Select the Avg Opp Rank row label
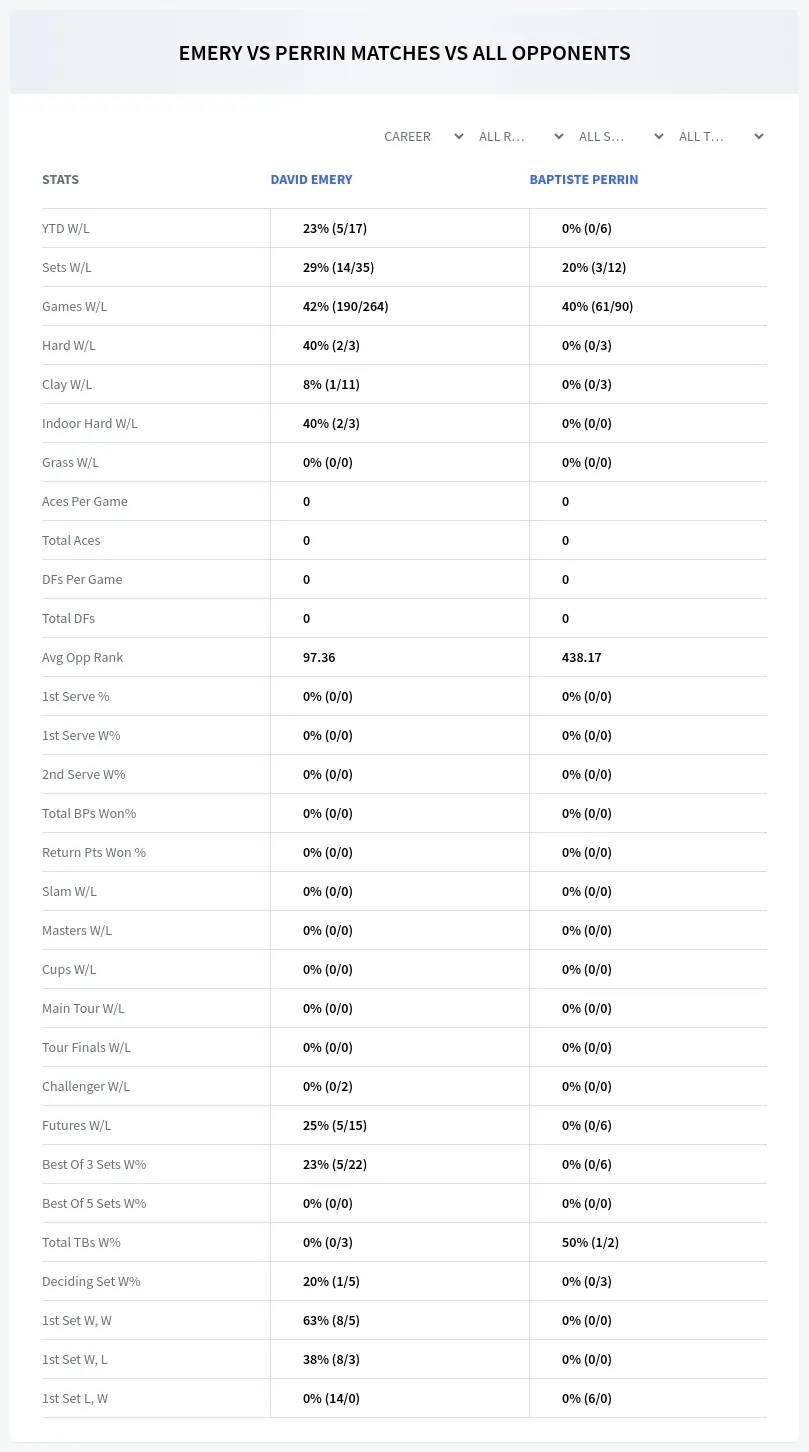Viewport: 809px width, 1452px height. (x=83, y=657)
